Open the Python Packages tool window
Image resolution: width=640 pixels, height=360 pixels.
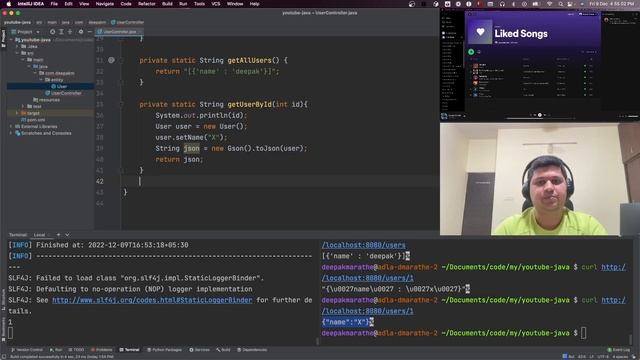164,350
